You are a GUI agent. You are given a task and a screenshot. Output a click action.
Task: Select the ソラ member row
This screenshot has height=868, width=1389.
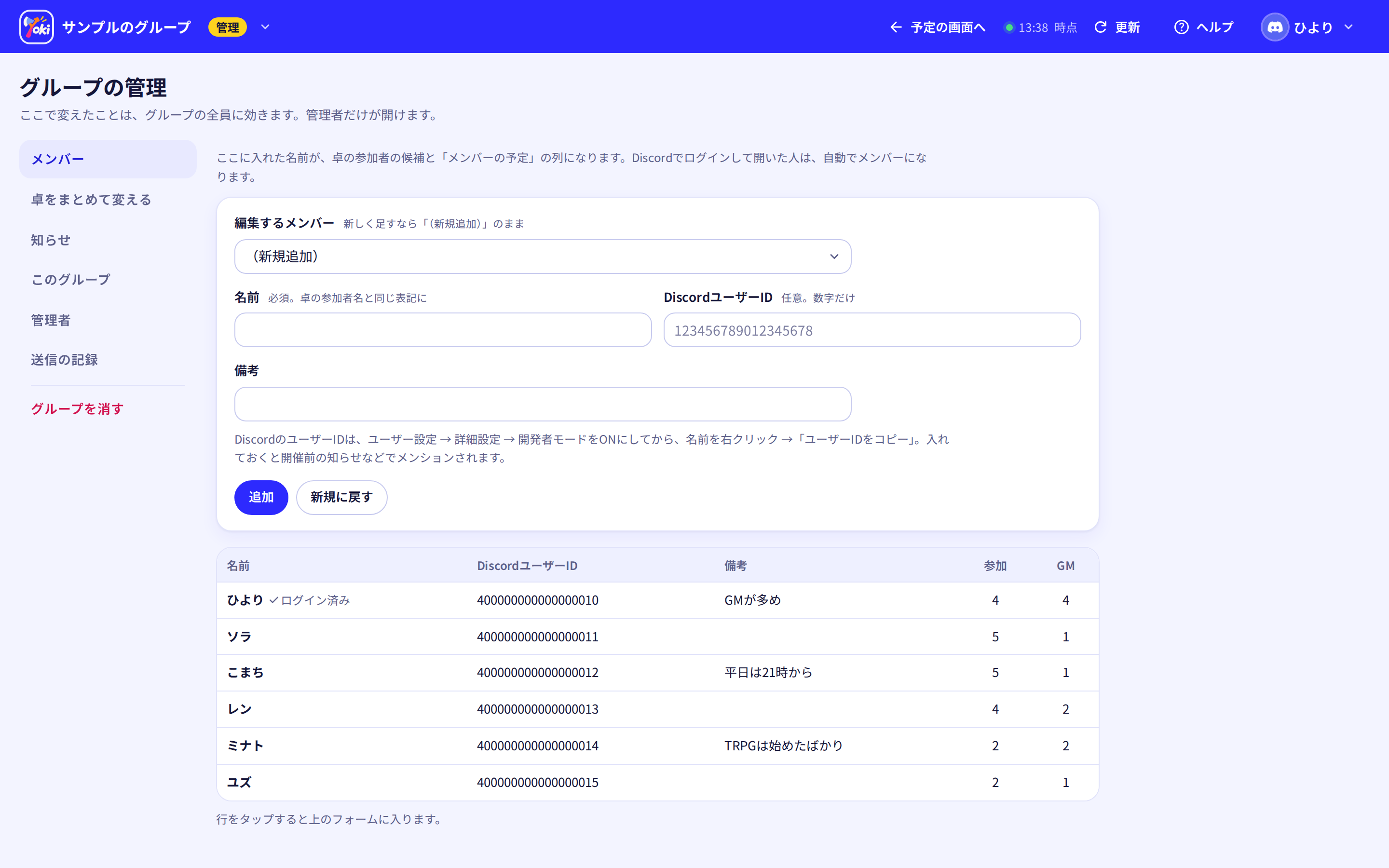657,637
